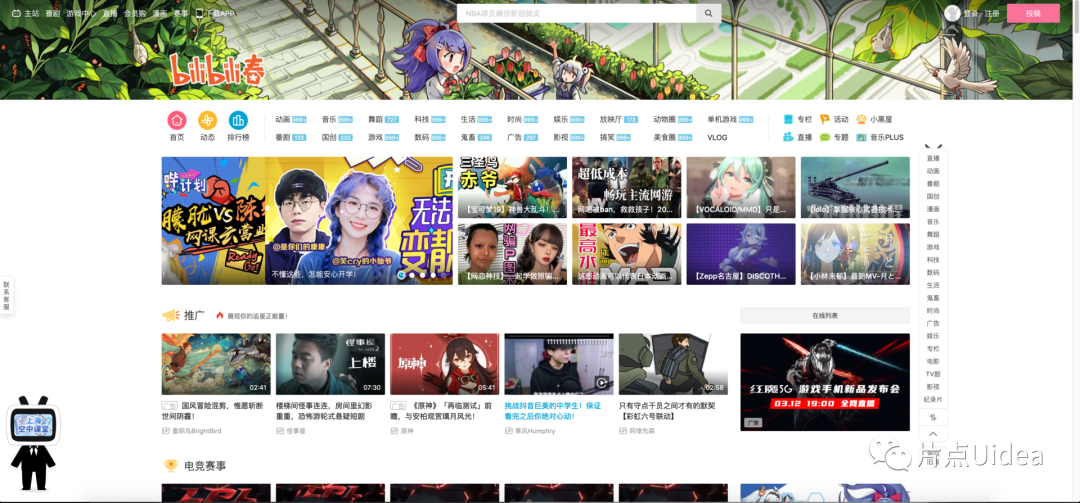The width and height of the screenshot is (1080, 503).
Task: Open video title 楼梯间怪事连连
Action: tap(325, 411)
